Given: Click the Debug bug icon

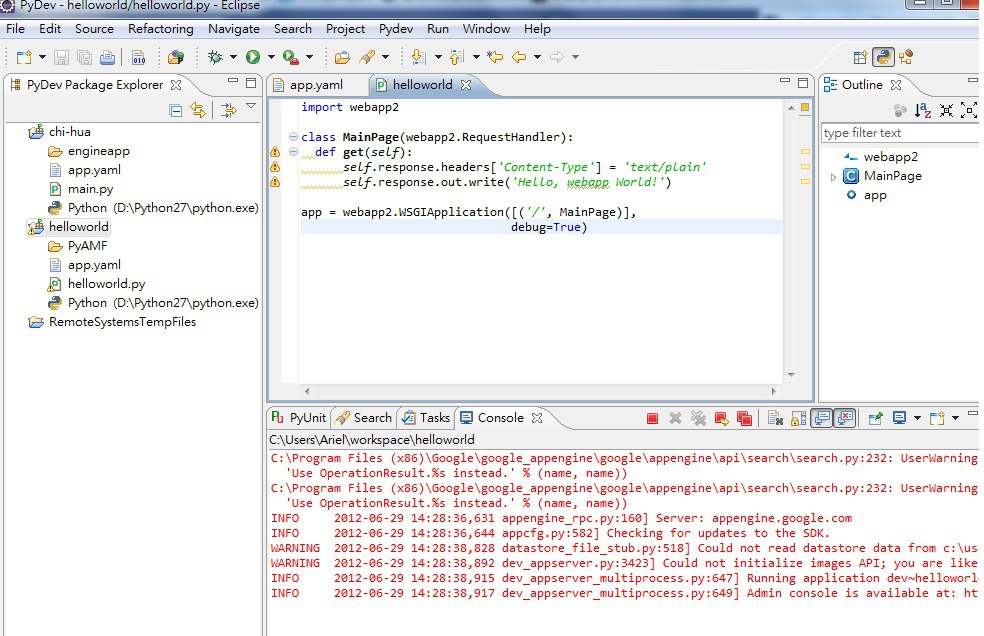Looking at the screenshot, I should tap(214, 57).
